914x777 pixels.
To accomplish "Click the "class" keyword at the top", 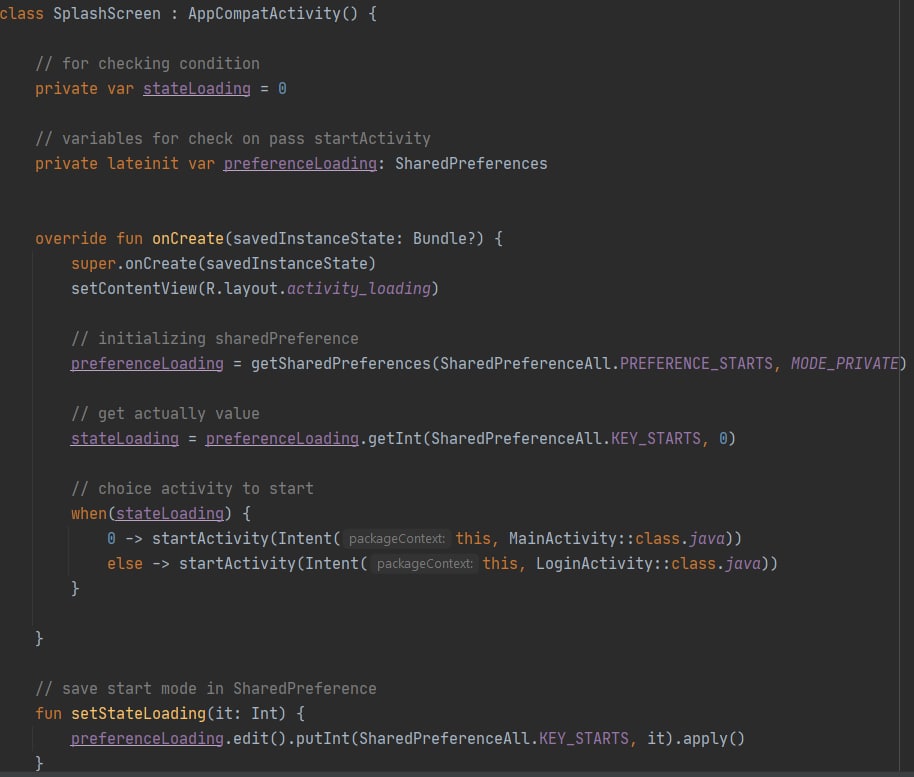I will tap(22, 13).
